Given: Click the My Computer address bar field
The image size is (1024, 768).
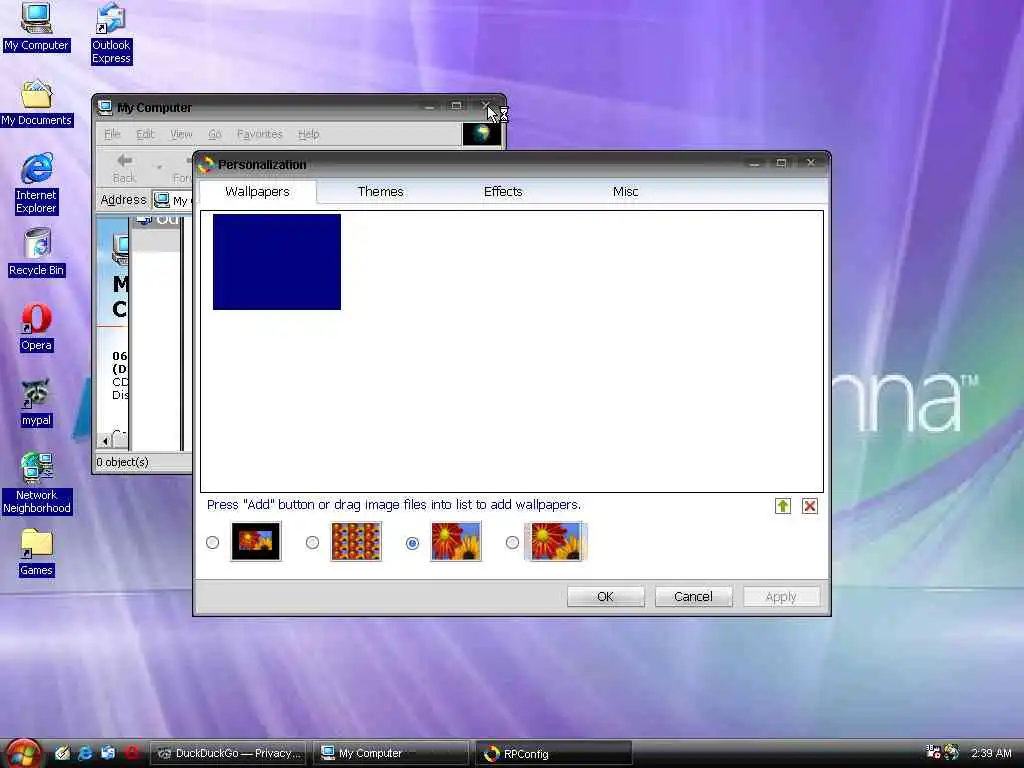Looking at the screenshot, I should point(172,200).
